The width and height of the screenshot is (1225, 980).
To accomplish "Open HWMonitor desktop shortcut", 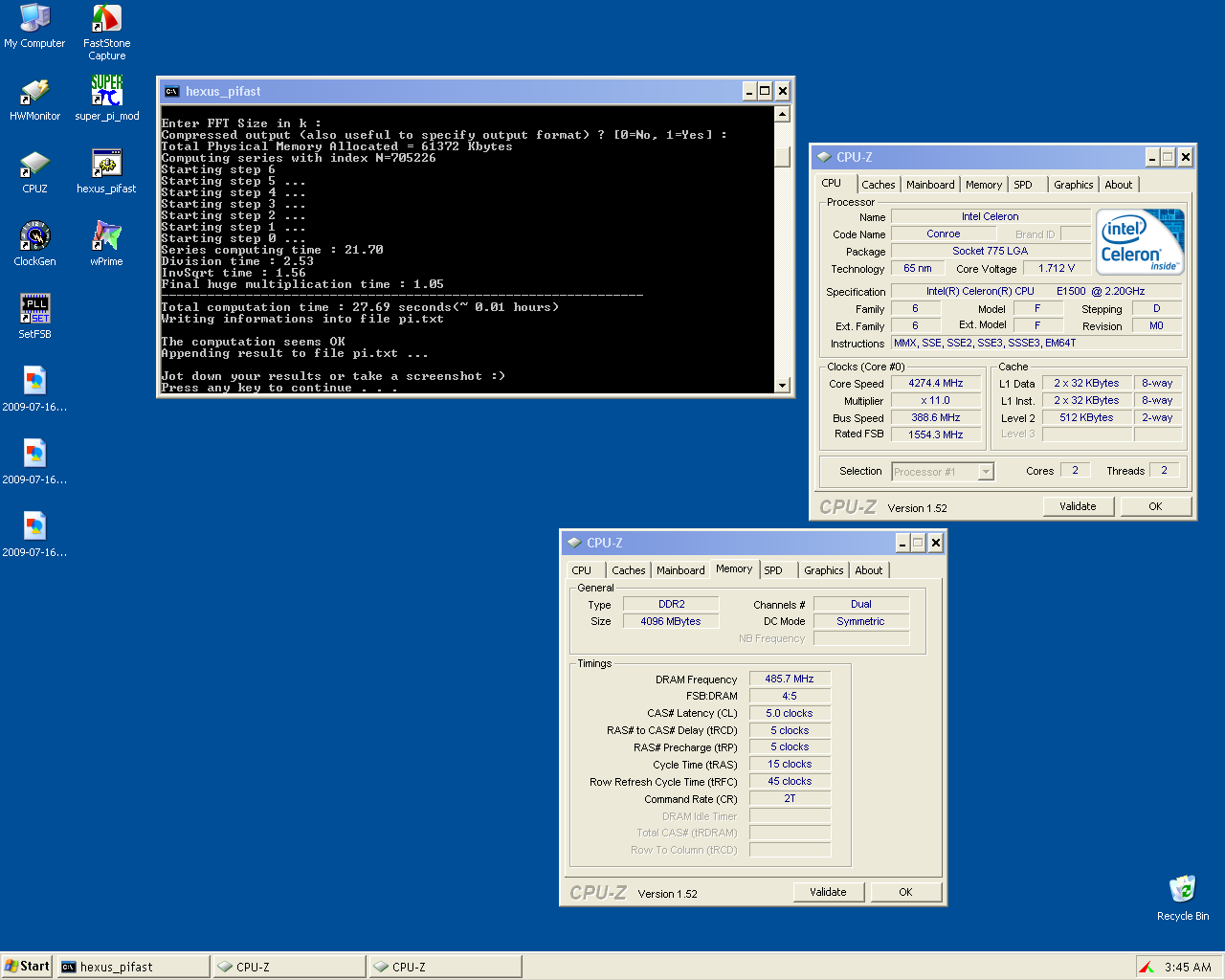I will click(34, 100).
